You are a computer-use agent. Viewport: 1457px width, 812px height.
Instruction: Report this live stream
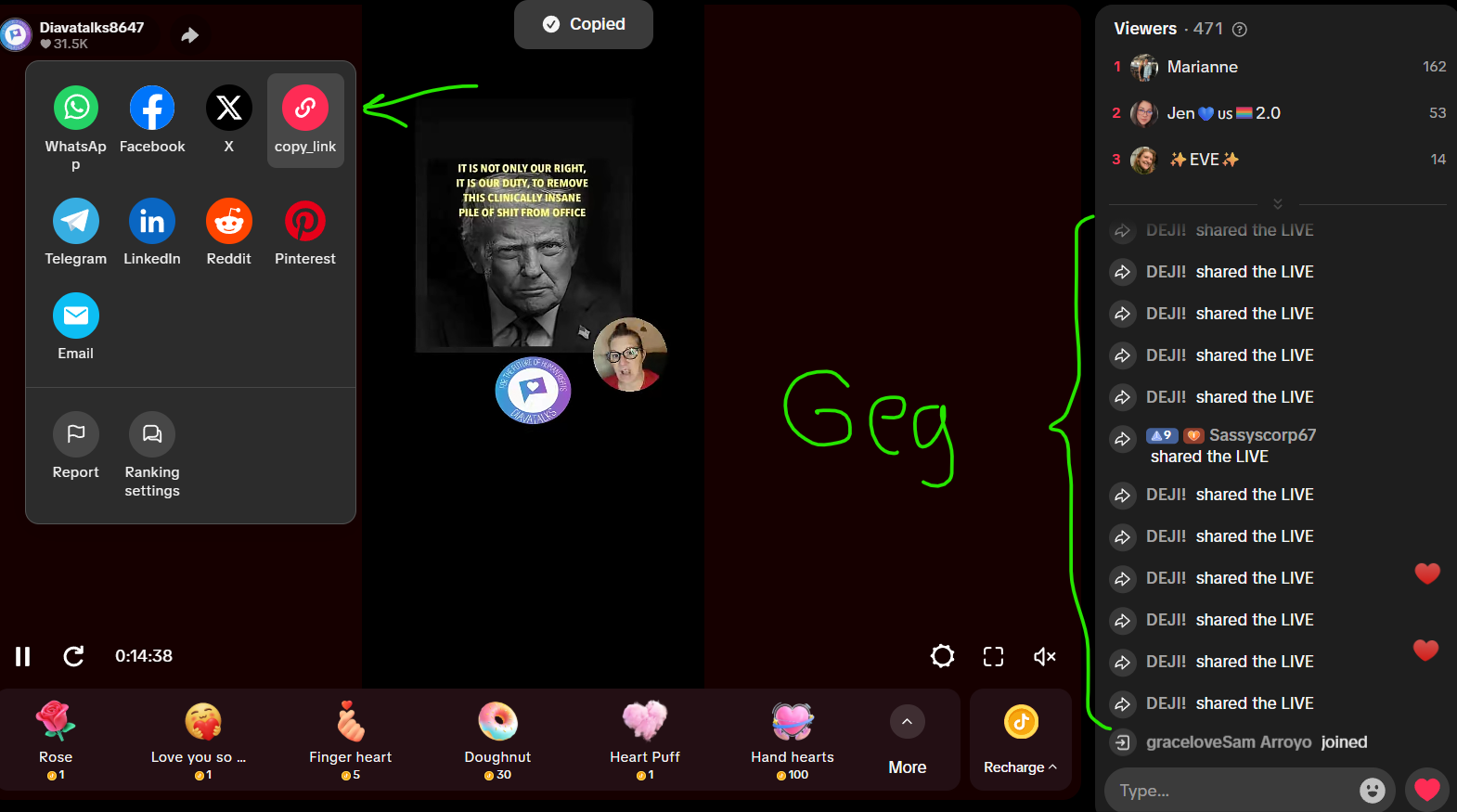76,434
